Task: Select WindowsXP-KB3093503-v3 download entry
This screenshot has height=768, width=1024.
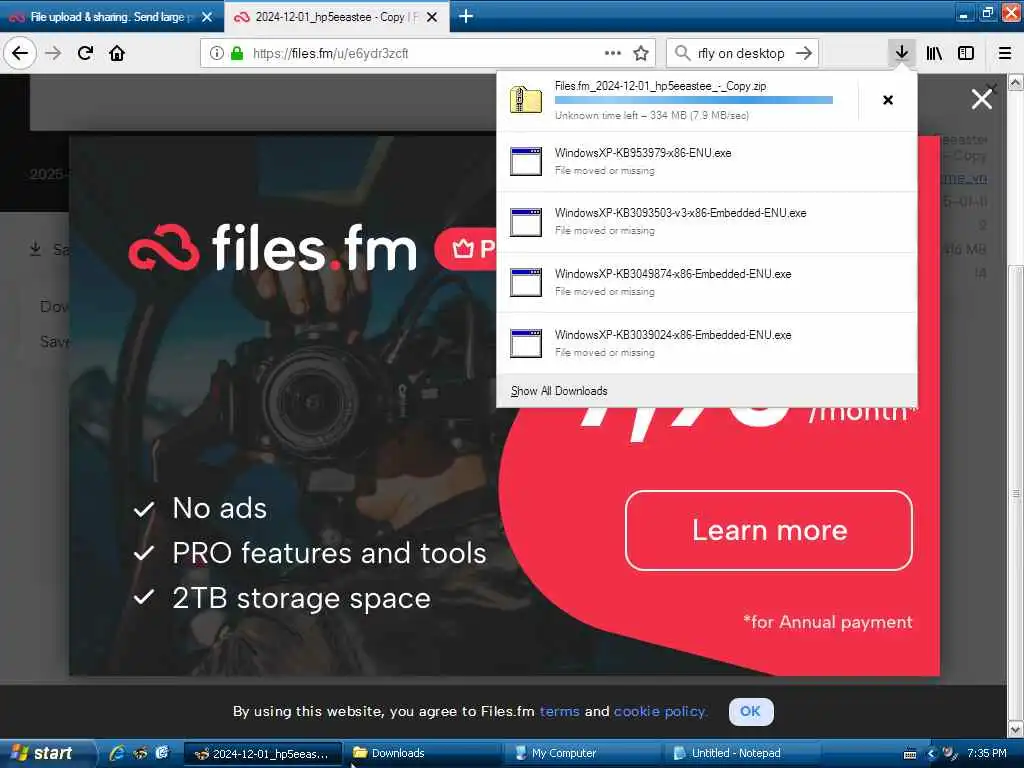Action: (707, 222)
